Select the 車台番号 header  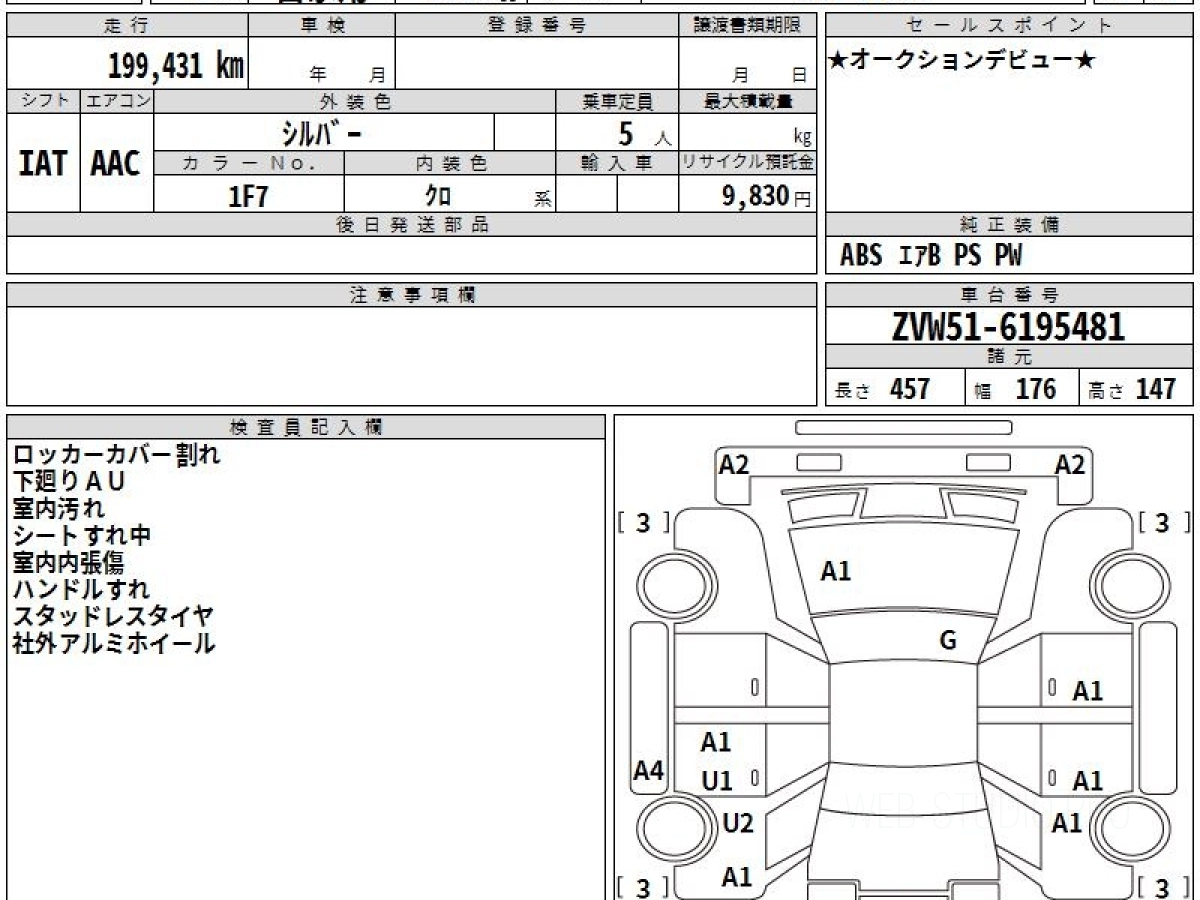pyautogui.click(x=1009, y=295)
